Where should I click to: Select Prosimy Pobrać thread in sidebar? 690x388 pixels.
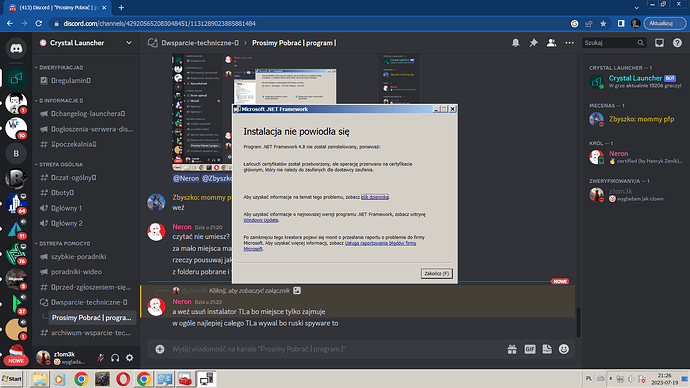[92, 318]
